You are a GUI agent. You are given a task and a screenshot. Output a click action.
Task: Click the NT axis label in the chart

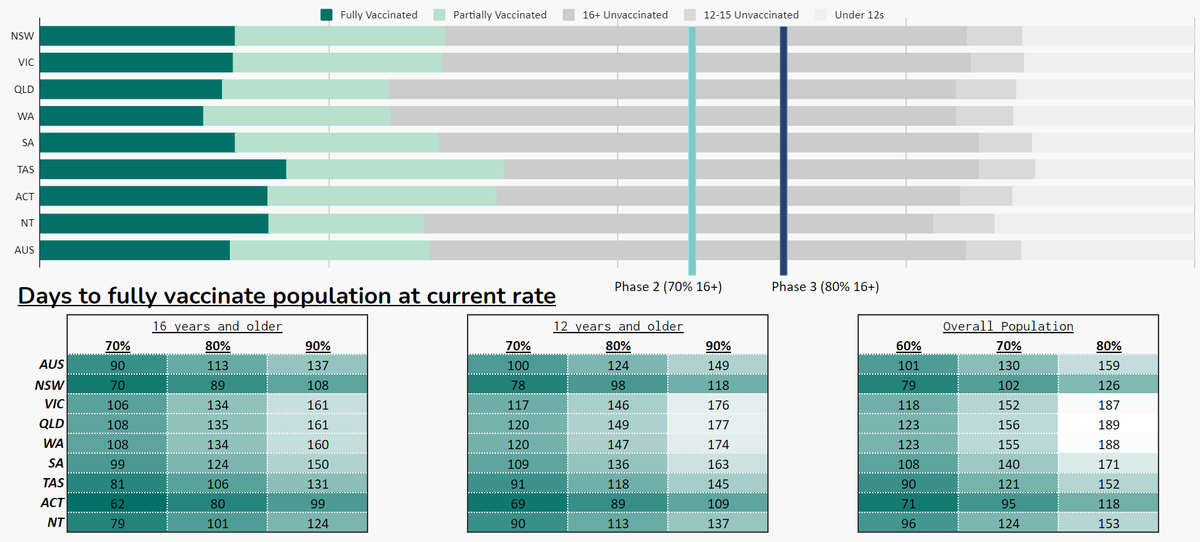(27, 223)
